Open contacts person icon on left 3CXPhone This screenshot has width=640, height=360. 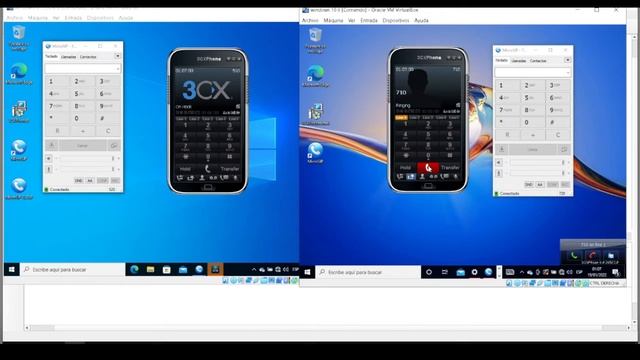click(202, 178)
